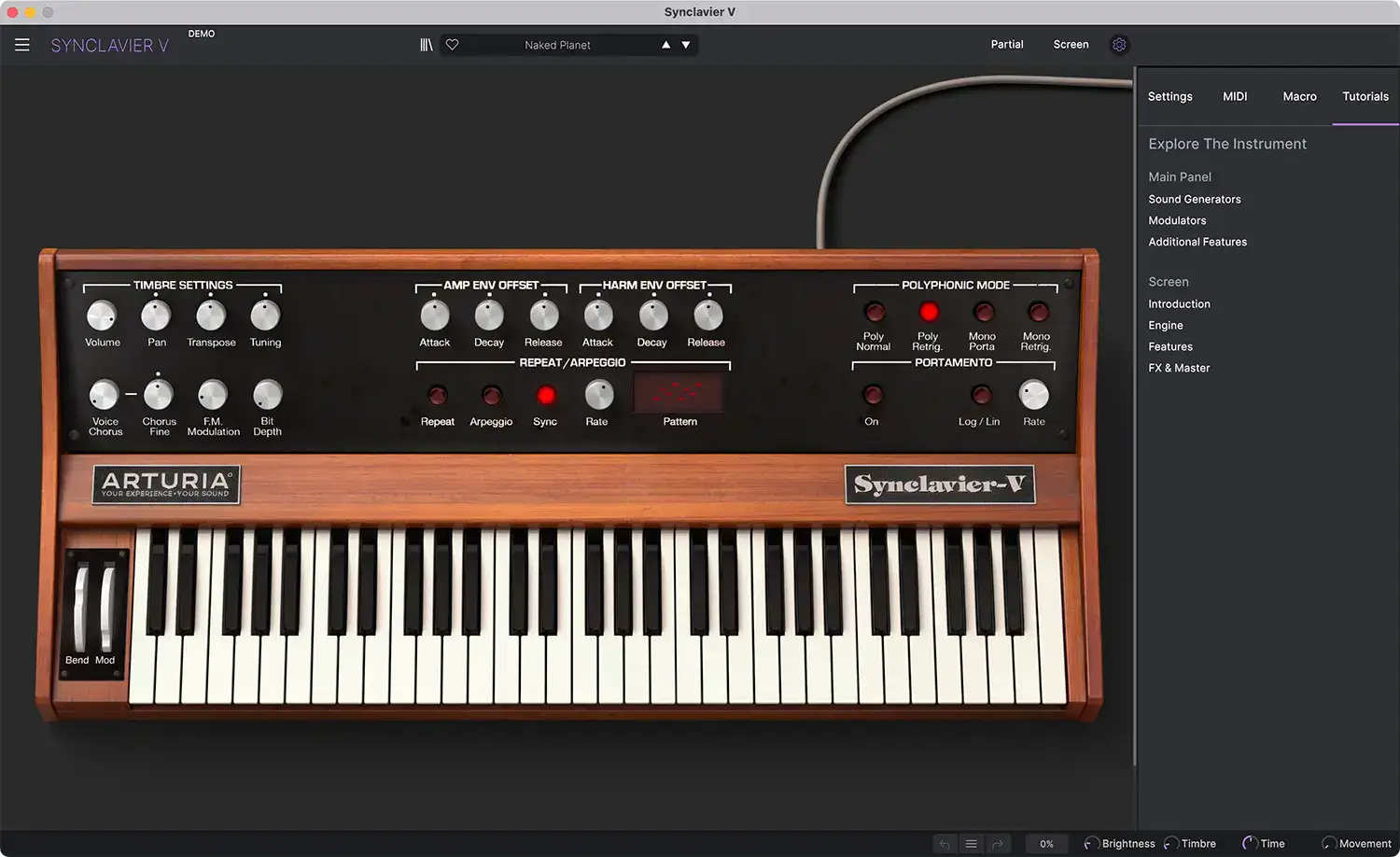Image resolution: width=1400 pixels, height=857 pixels.
Task: Open the Naked Planet preset name field
Action: point(557,44)
